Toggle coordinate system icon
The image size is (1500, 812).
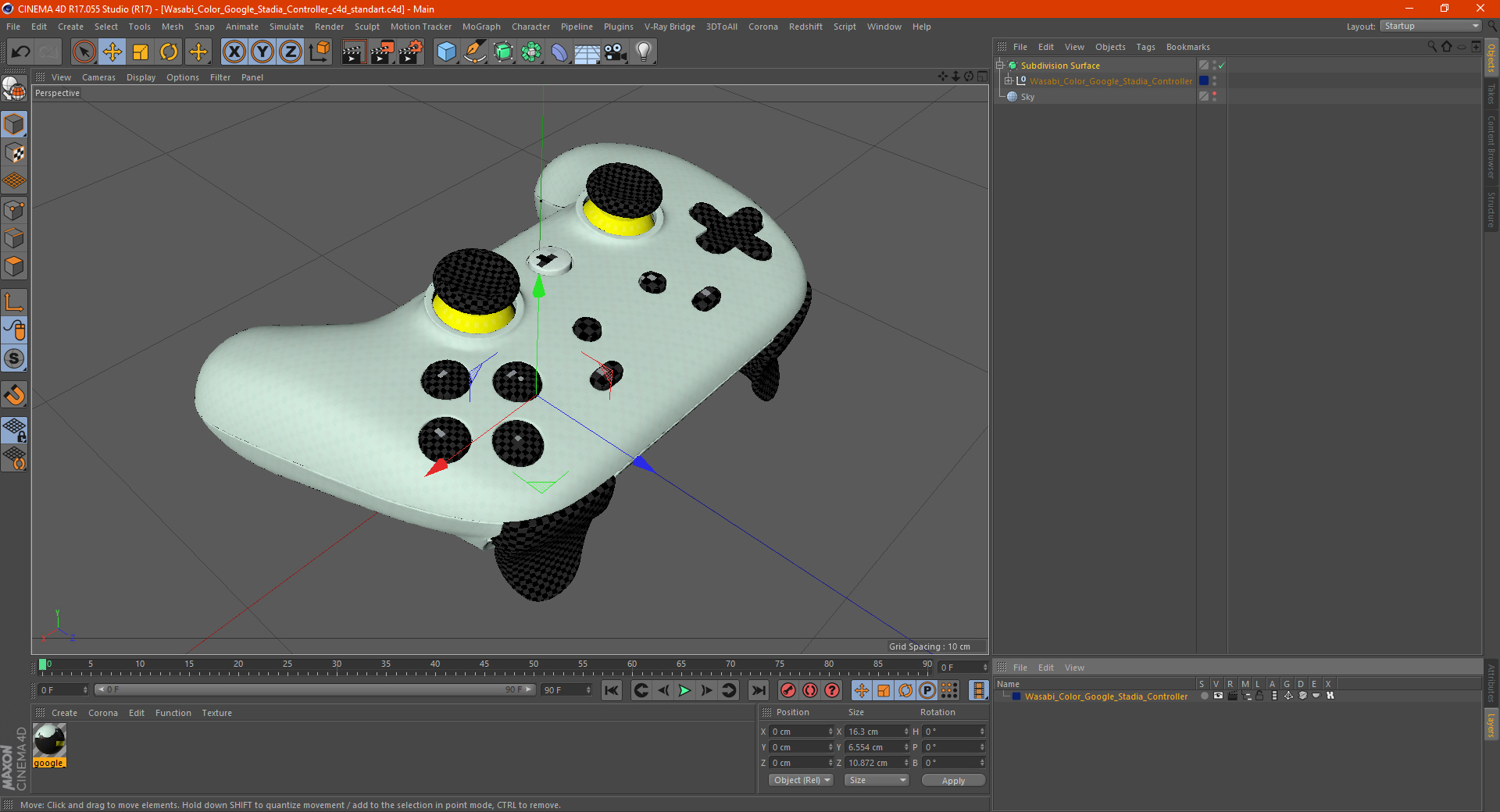point(319,52)
